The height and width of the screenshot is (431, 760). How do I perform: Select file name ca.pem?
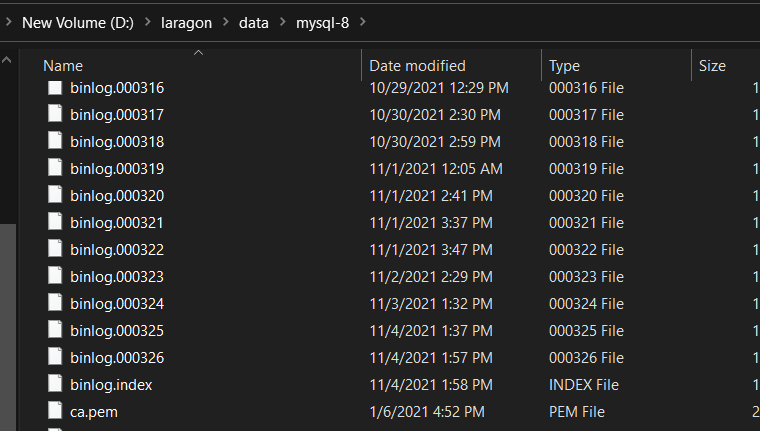click(94, 412)
